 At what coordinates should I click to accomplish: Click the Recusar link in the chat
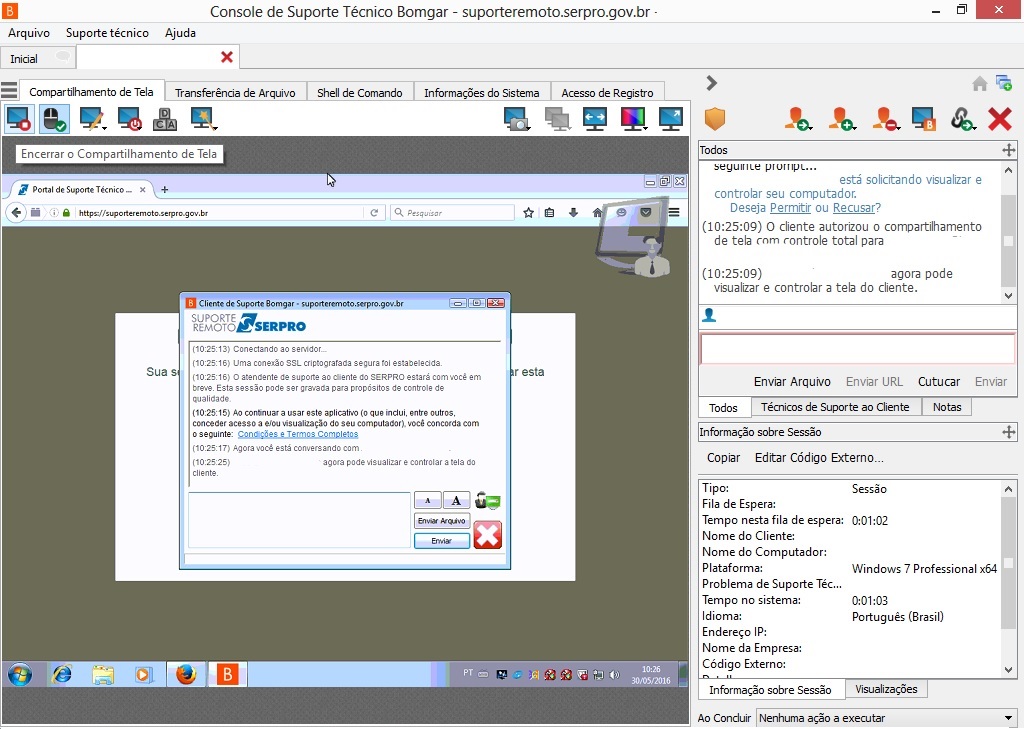pos(854,208)
